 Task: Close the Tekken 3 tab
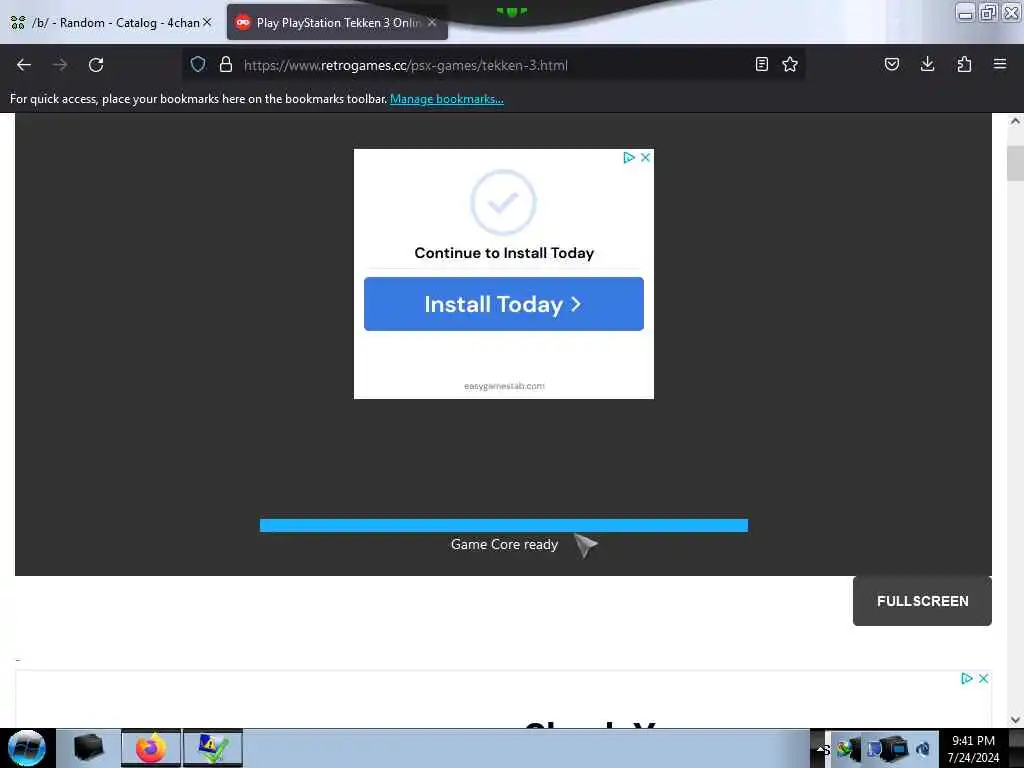(x=432, y=22)
